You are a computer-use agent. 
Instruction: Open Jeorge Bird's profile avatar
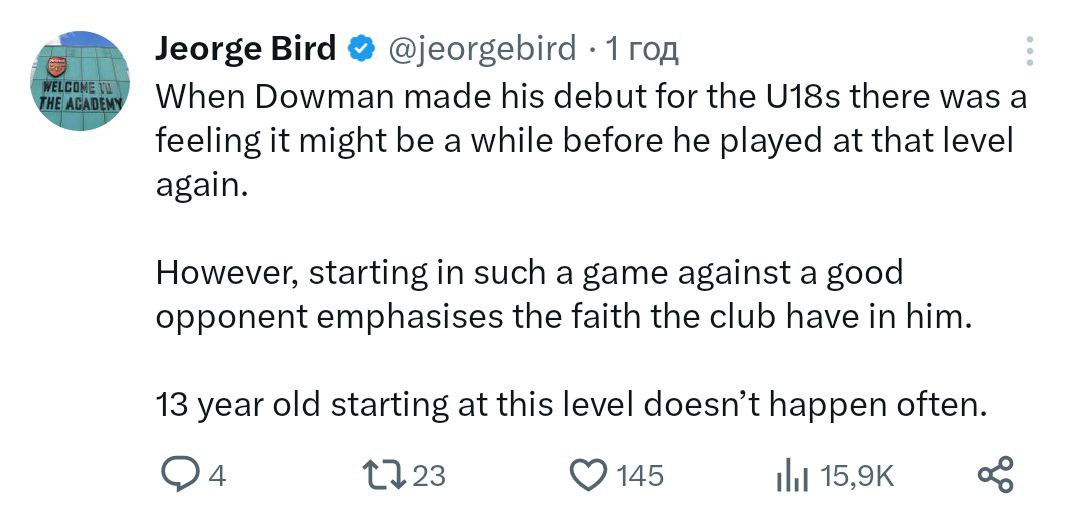(x=82, y=86)
